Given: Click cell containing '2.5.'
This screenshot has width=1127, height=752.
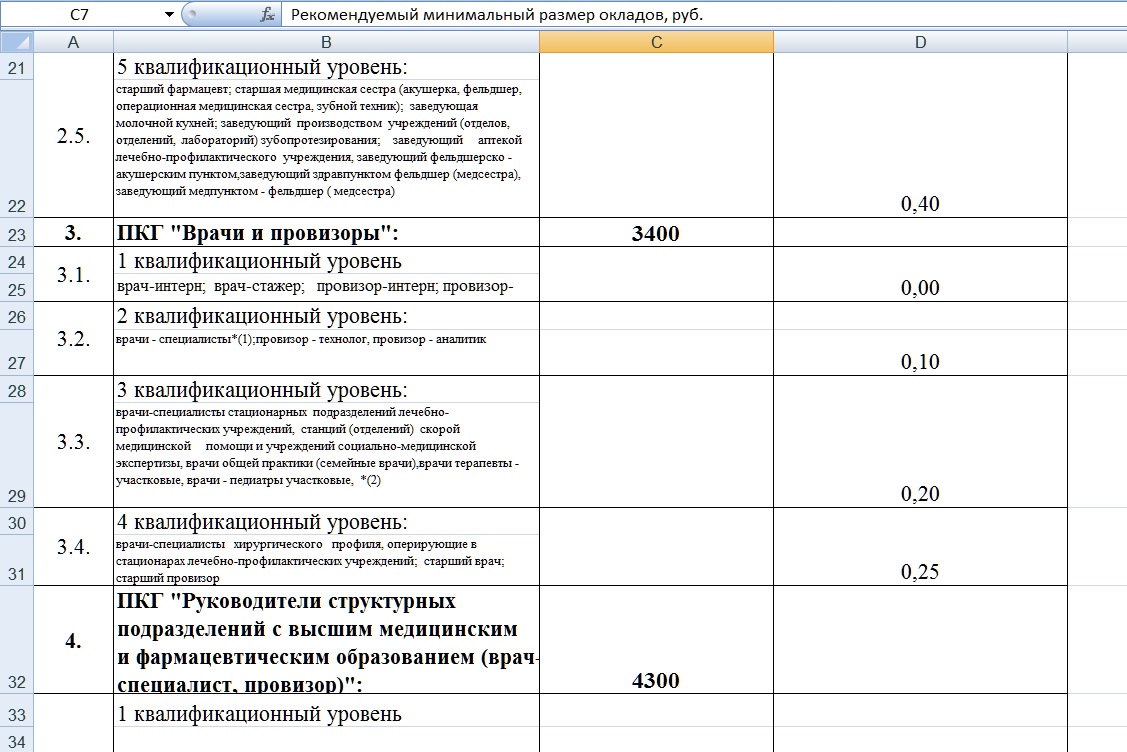Looking at the screenshot, I should (73, 135).
